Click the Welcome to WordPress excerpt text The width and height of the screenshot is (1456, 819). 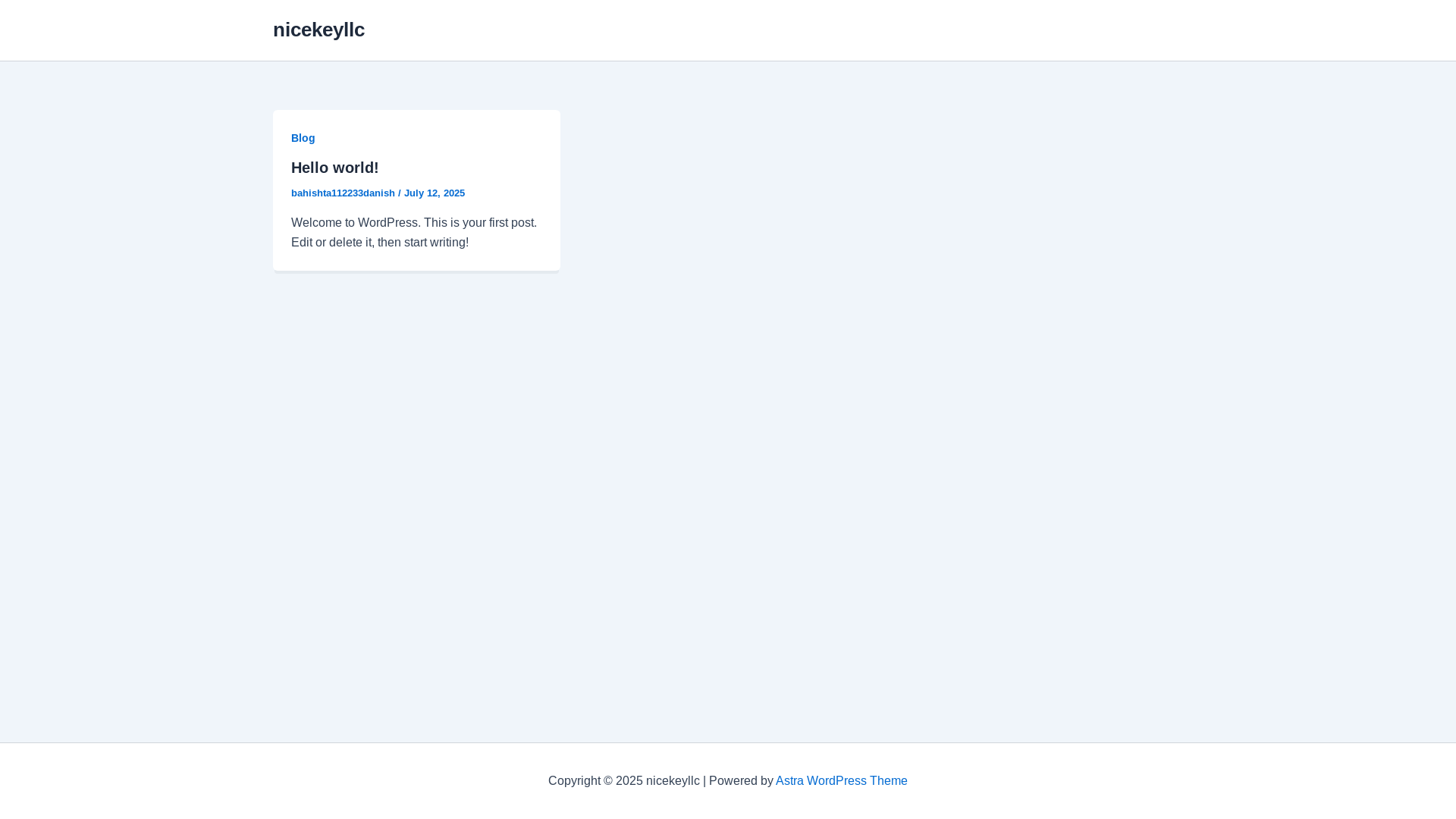pyautogui.click(x=414, y=233)
